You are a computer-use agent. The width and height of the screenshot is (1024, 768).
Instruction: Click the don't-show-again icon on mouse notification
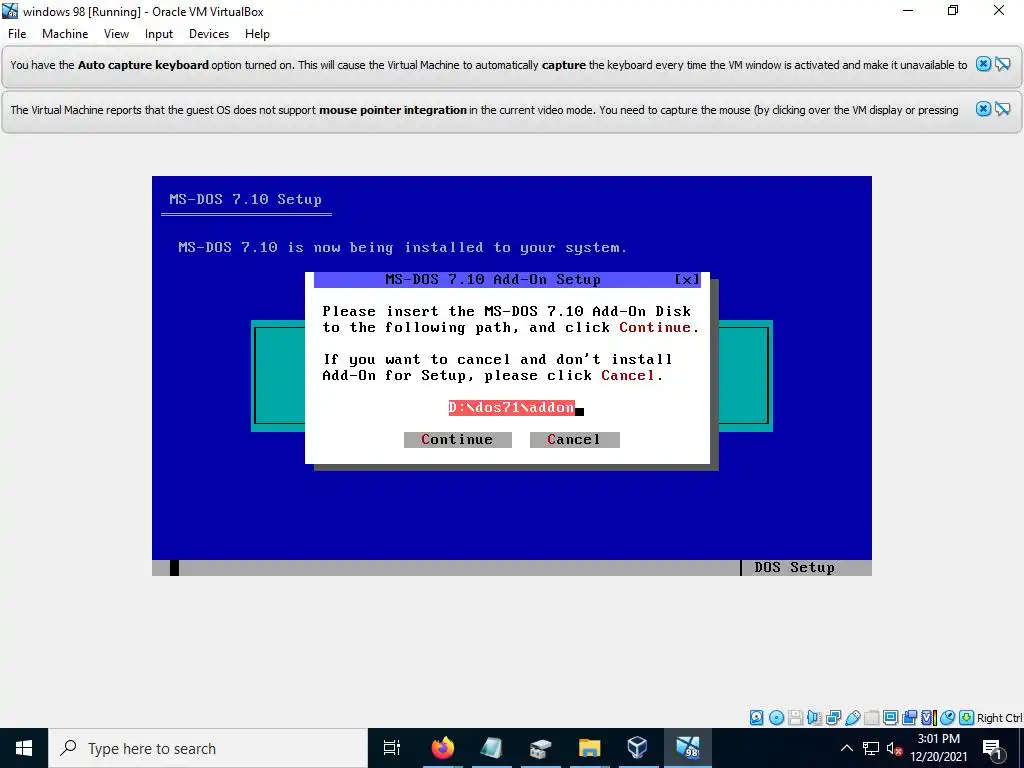pos(1002,109)
